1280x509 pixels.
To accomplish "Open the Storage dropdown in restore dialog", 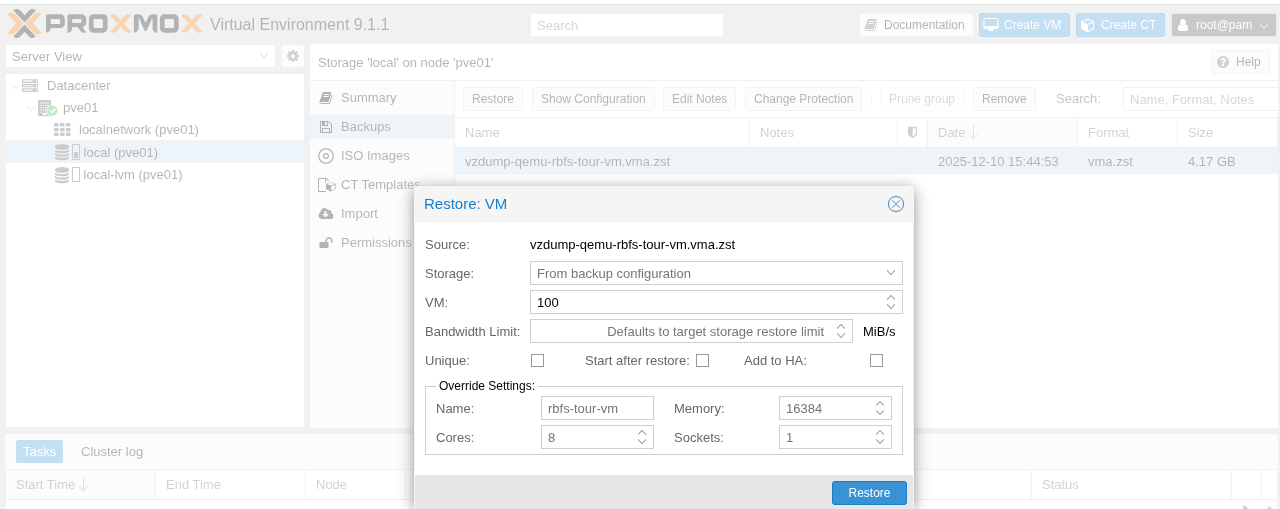I will point(890,273).
